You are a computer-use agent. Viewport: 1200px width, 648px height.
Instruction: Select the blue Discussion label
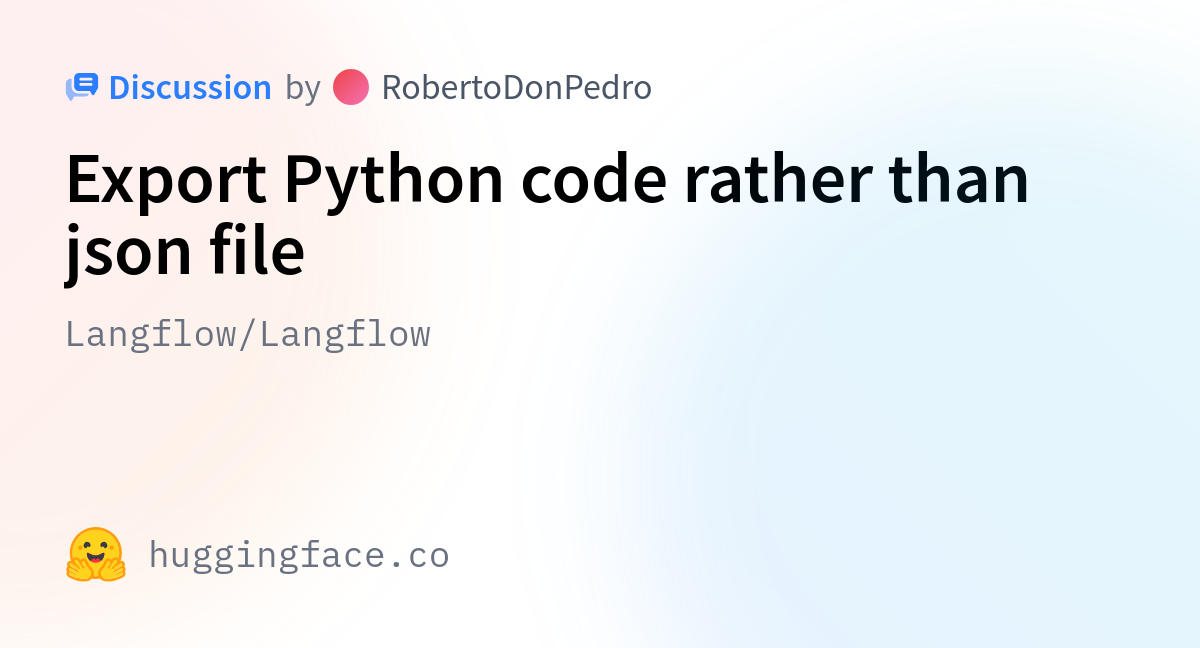[x=190, y=88]
